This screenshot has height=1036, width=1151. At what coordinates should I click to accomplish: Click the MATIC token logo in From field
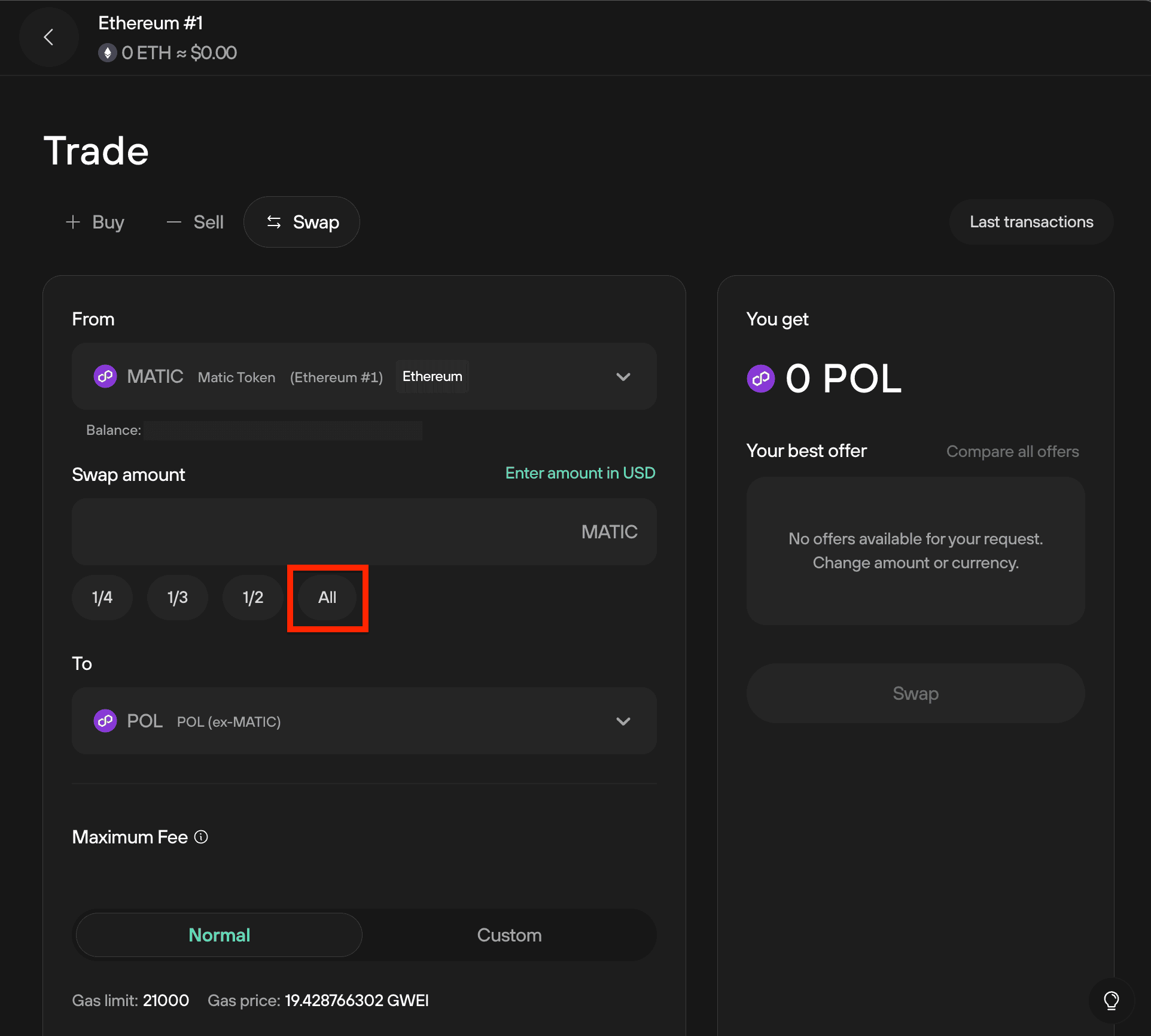[x=105, y=376]
